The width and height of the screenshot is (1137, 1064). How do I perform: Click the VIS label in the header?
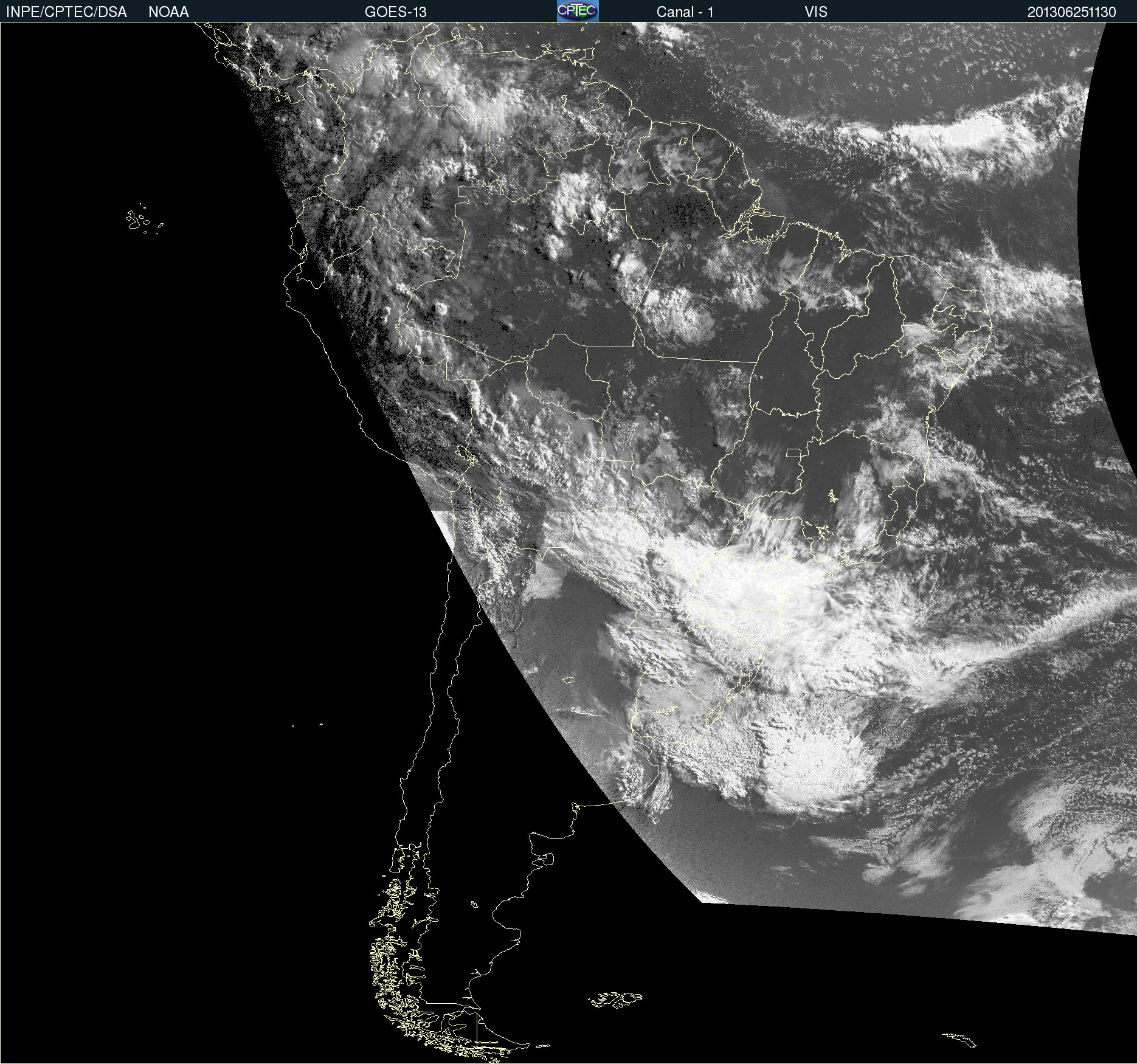point(816,12)
